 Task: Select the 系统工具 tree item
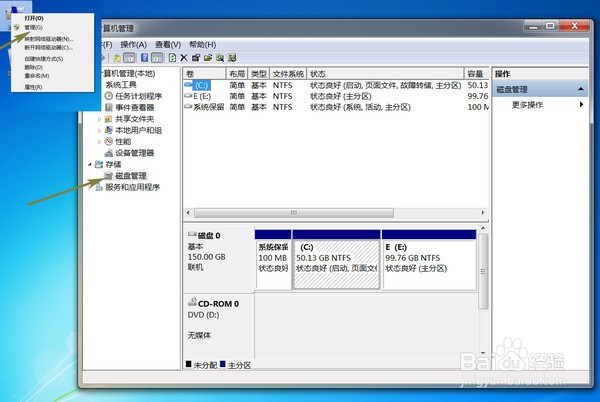(121, 85)
